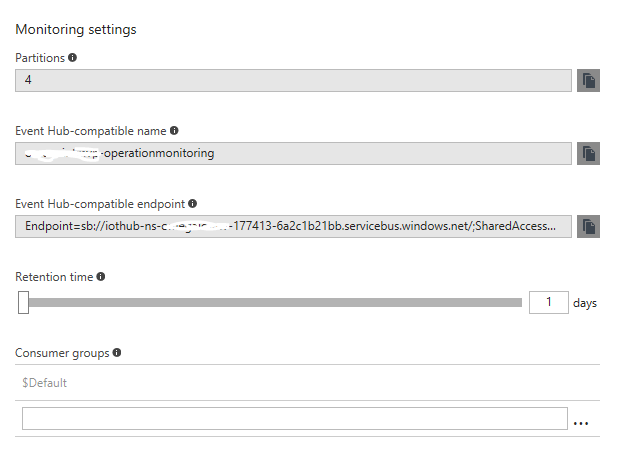The width and height of the screenshot is (629, 452).
Task: View info tooltip for Retention time
Action: (x=101, y=277)
